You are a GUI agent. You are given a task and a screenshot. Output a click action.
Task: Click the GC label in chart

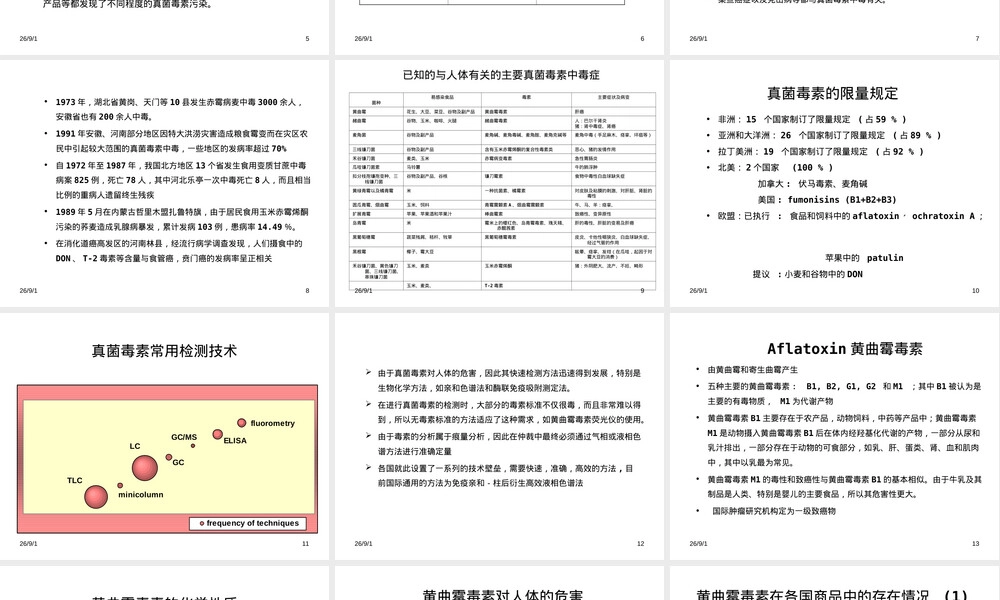tap(178, 462)
